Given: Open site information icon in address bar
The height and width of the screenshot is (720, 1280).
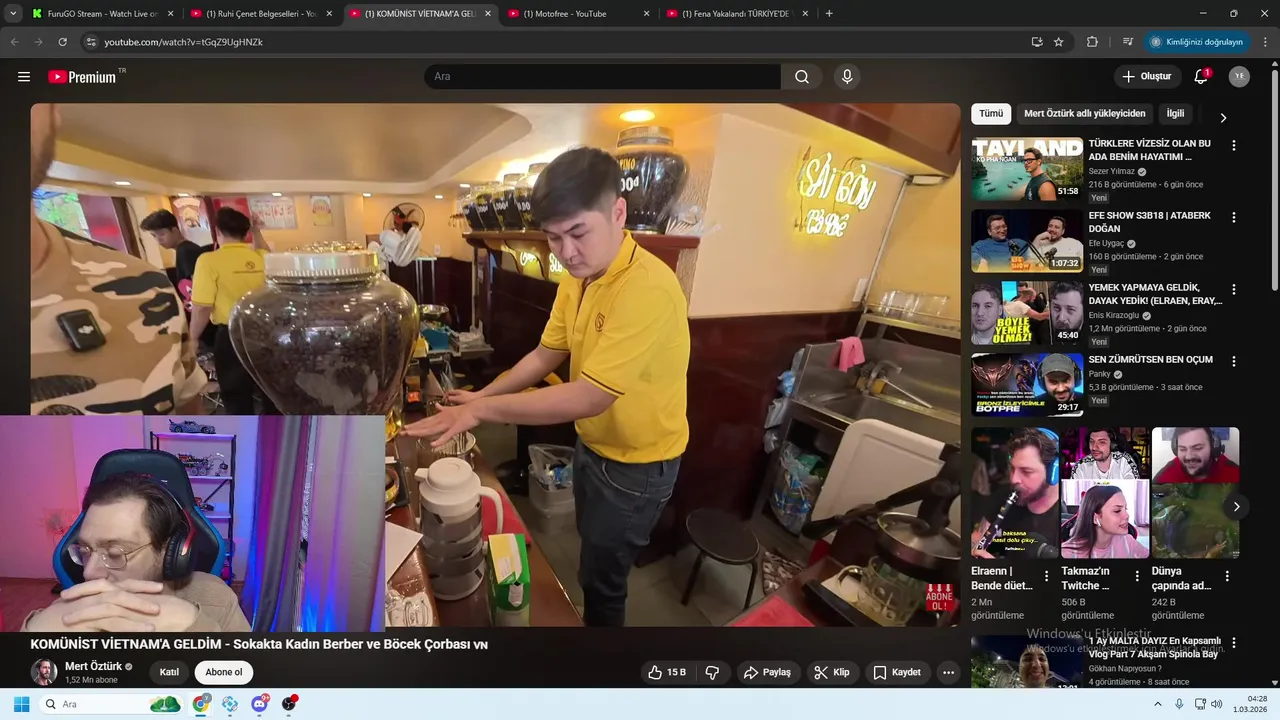Looking at the screenshot, I should [90, 42].
